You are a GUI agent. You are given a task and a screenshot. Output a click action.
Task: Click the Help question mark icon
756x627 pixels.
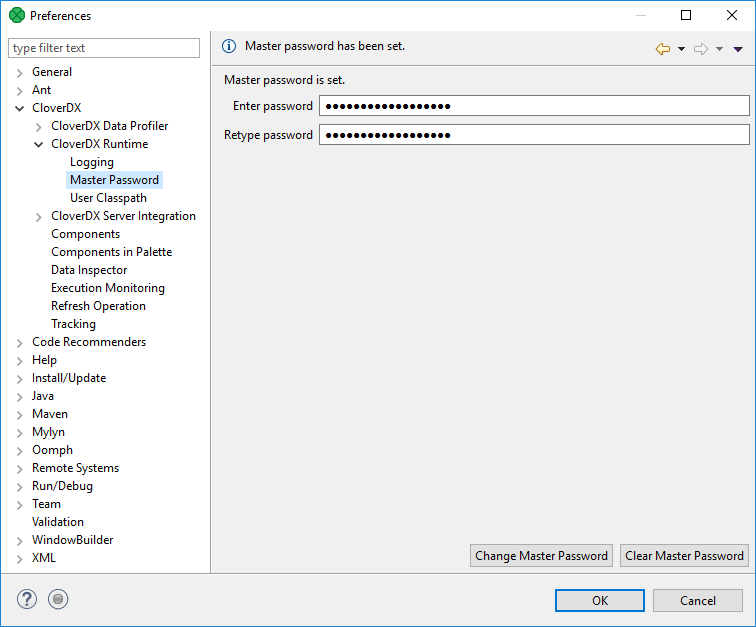click(27, 600)
